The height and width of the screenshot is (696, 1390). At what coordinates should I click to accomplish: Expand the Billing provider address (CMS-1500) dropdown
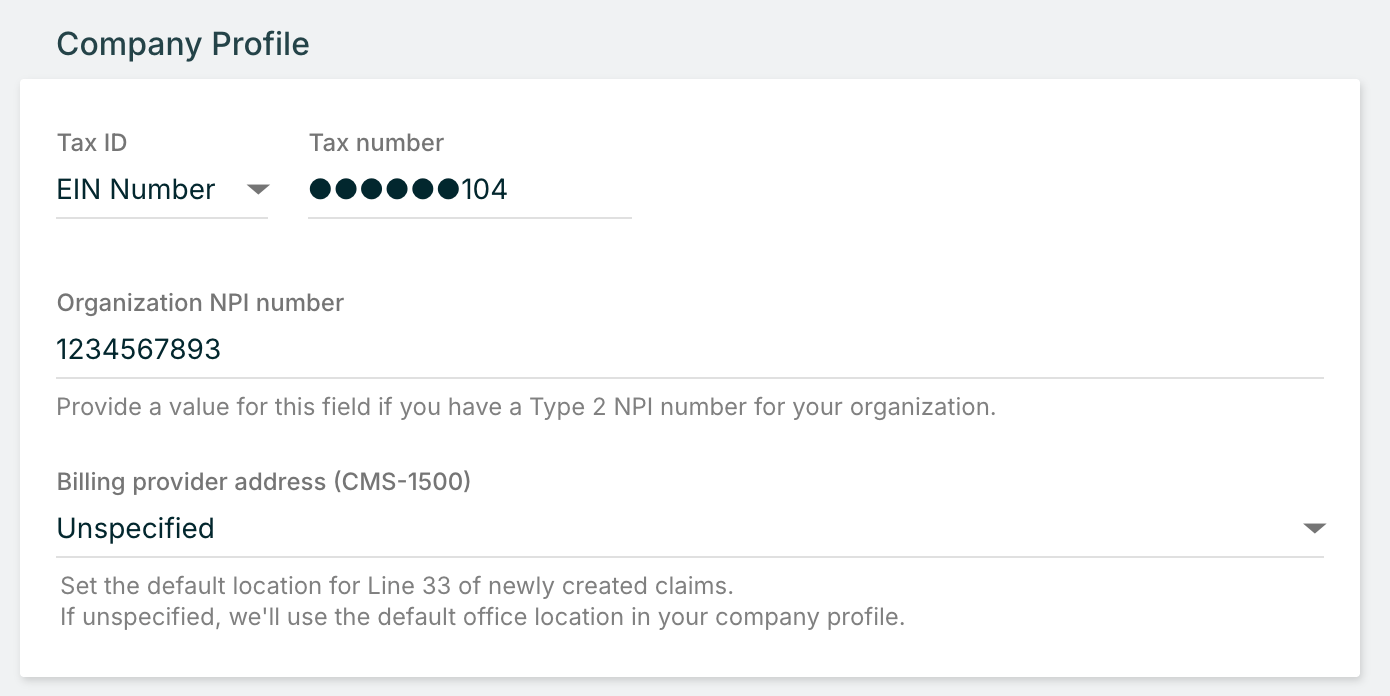1315,527
